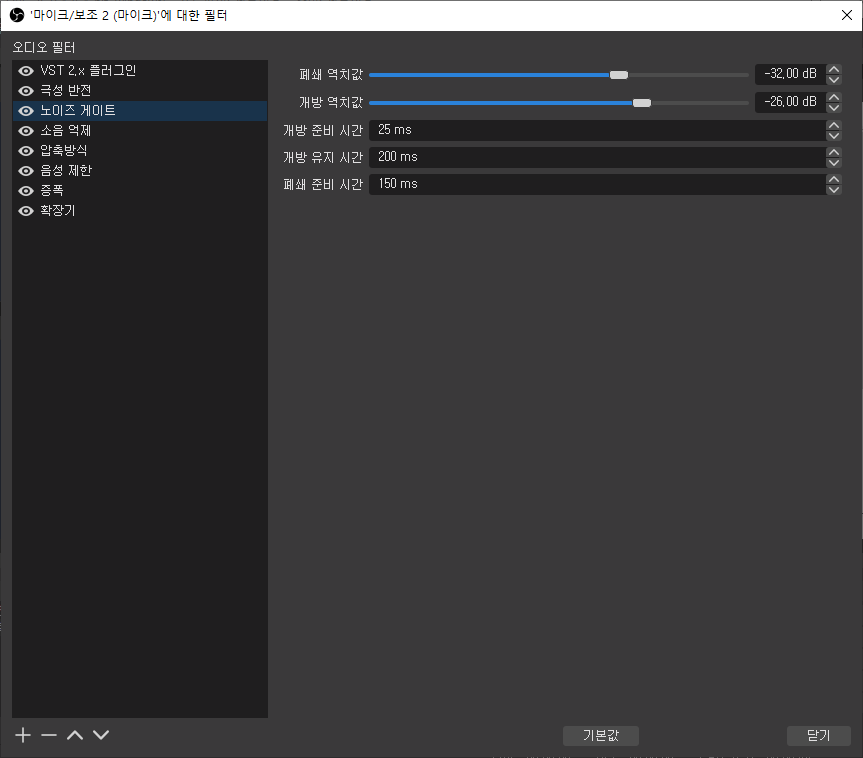Adjust the 개방 역치값 slider handle
The width and height of the screenshot is (863, 758).
tap(642, 103)
